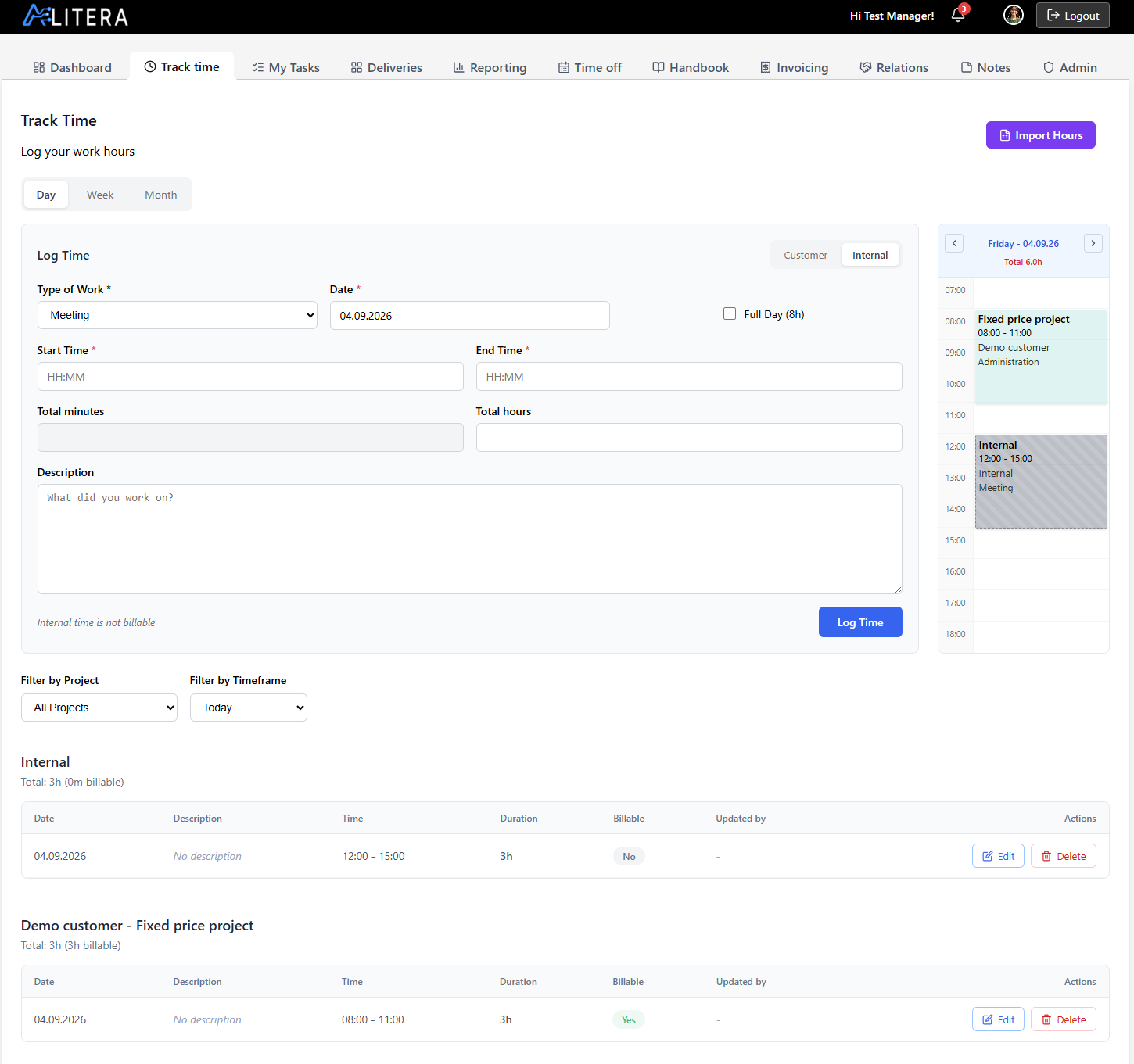Click the Total minutes field
This screenshot has height=1064, width=1134.
[250, 437]
